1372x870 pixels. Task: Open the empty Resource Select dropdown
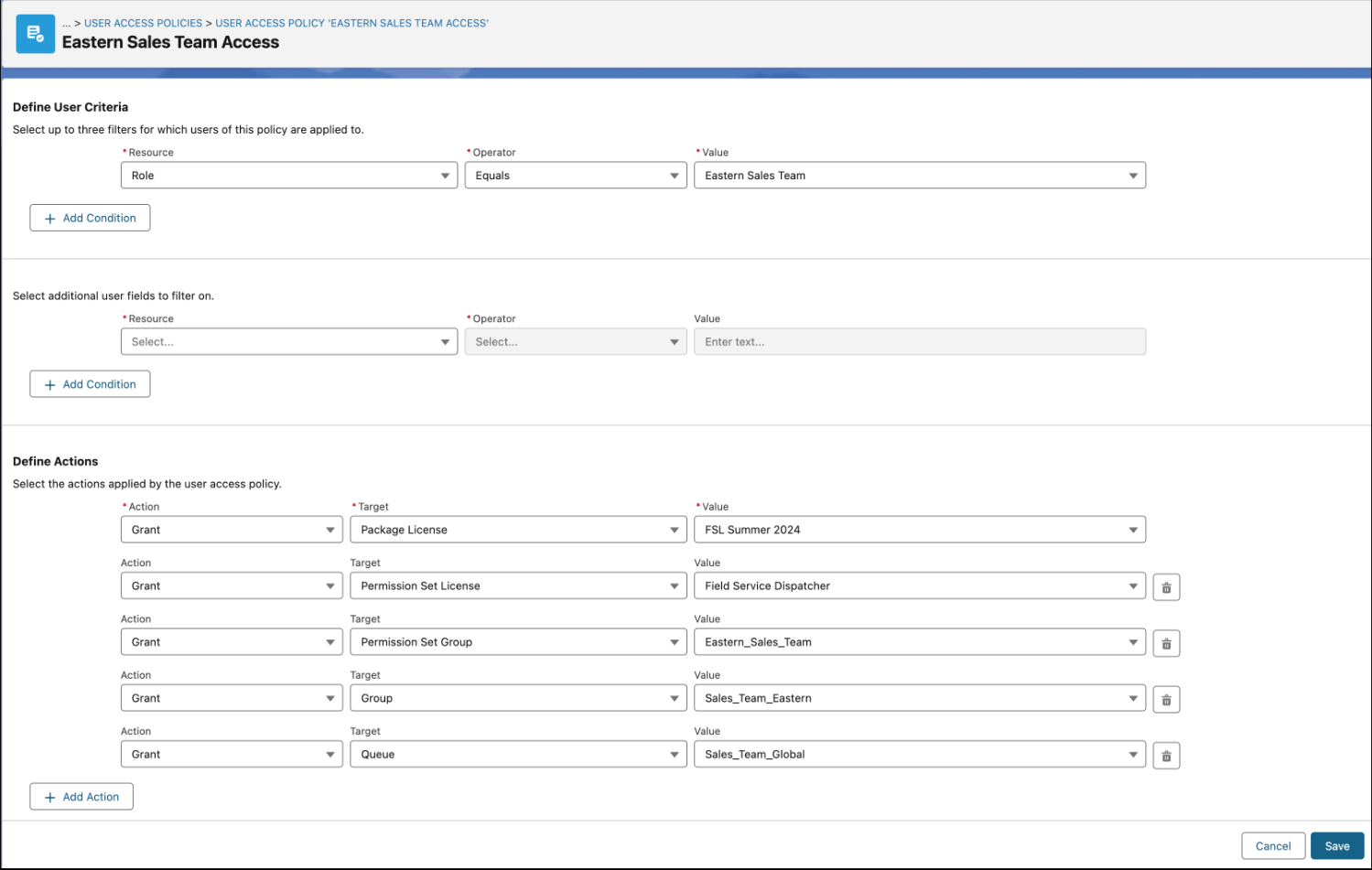click(288, 342)
